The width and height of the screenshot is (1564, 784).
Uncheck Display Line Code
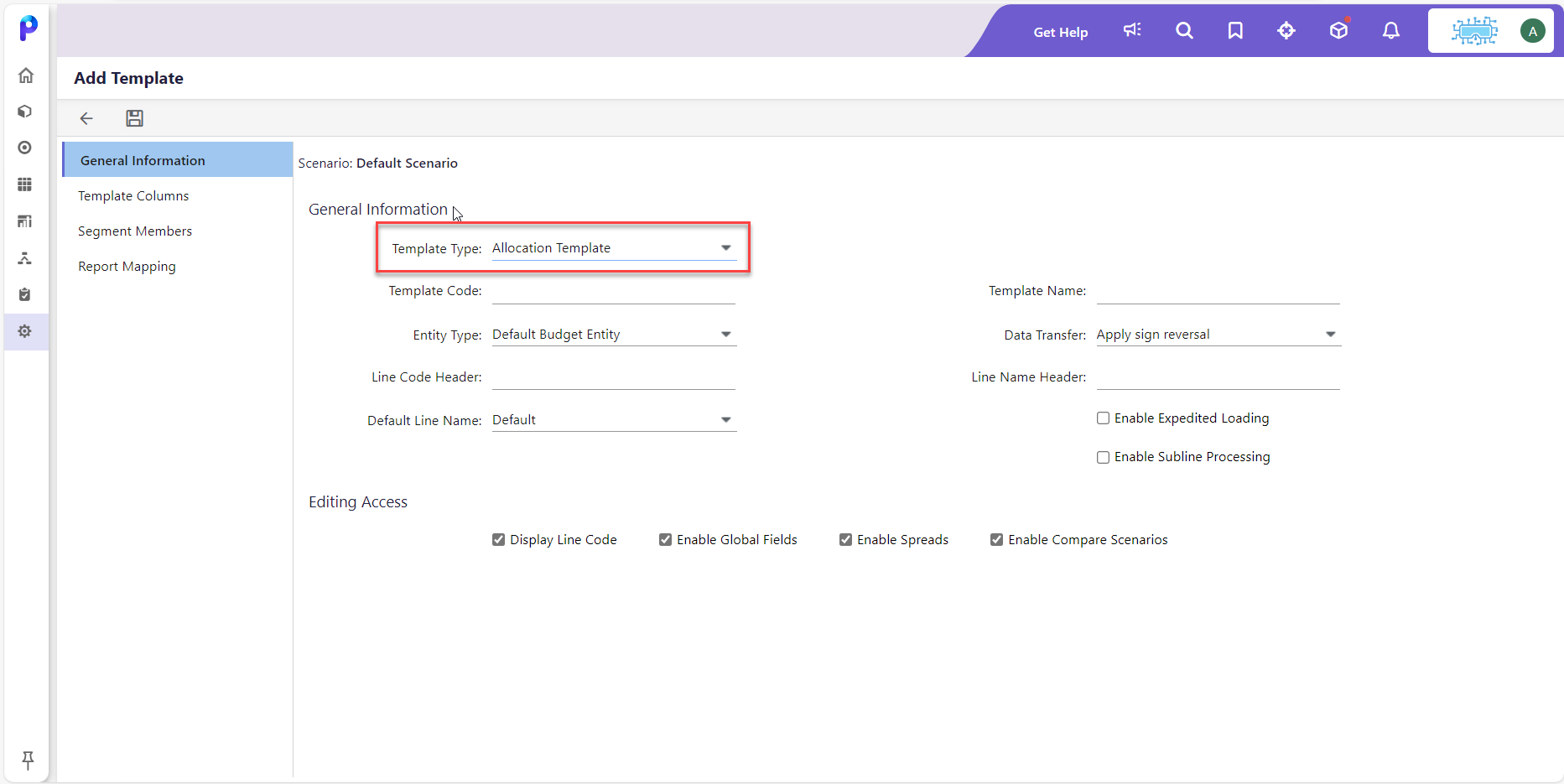498,539
